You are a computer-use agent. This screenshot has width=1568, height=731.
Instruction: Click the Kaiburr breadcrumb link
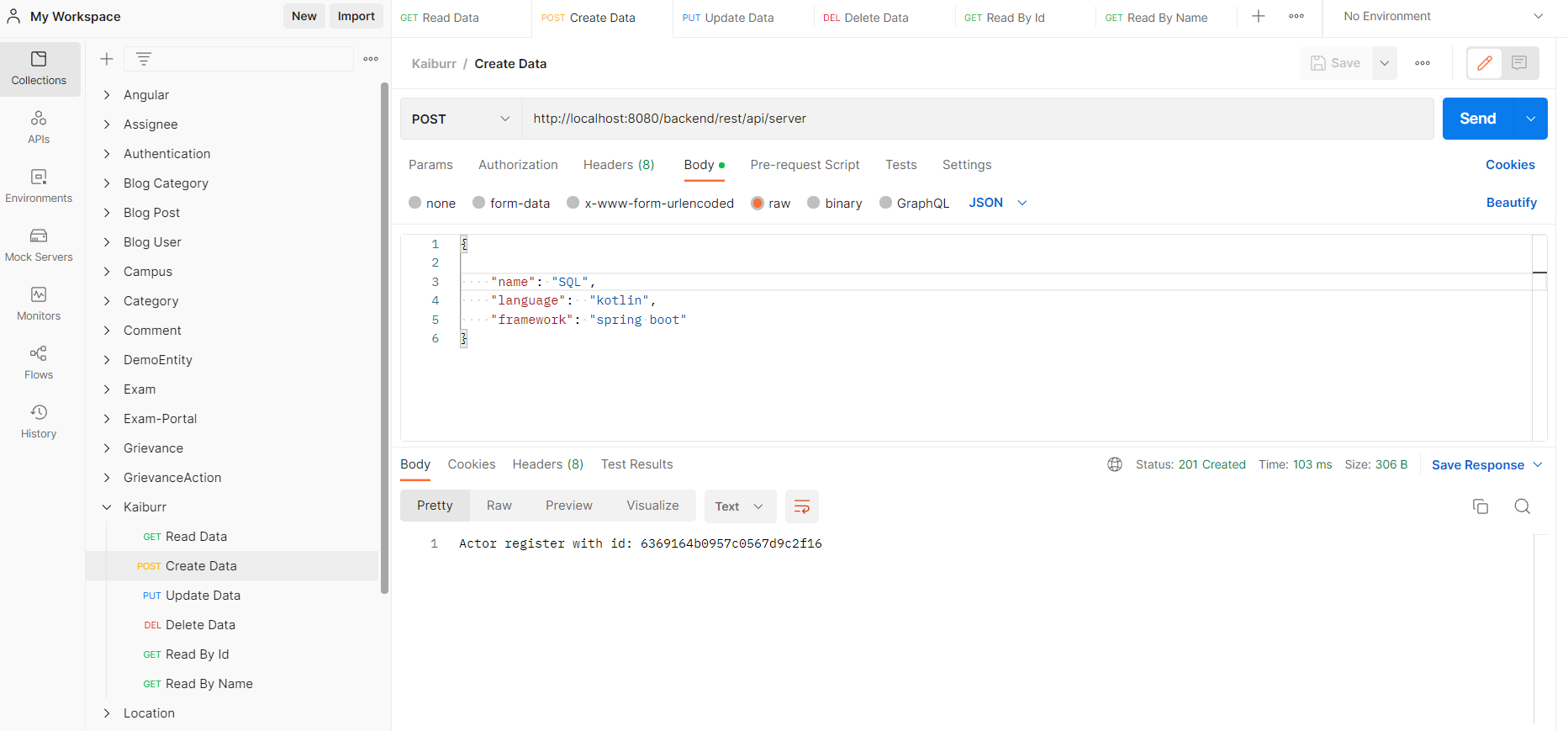point(434,64)
